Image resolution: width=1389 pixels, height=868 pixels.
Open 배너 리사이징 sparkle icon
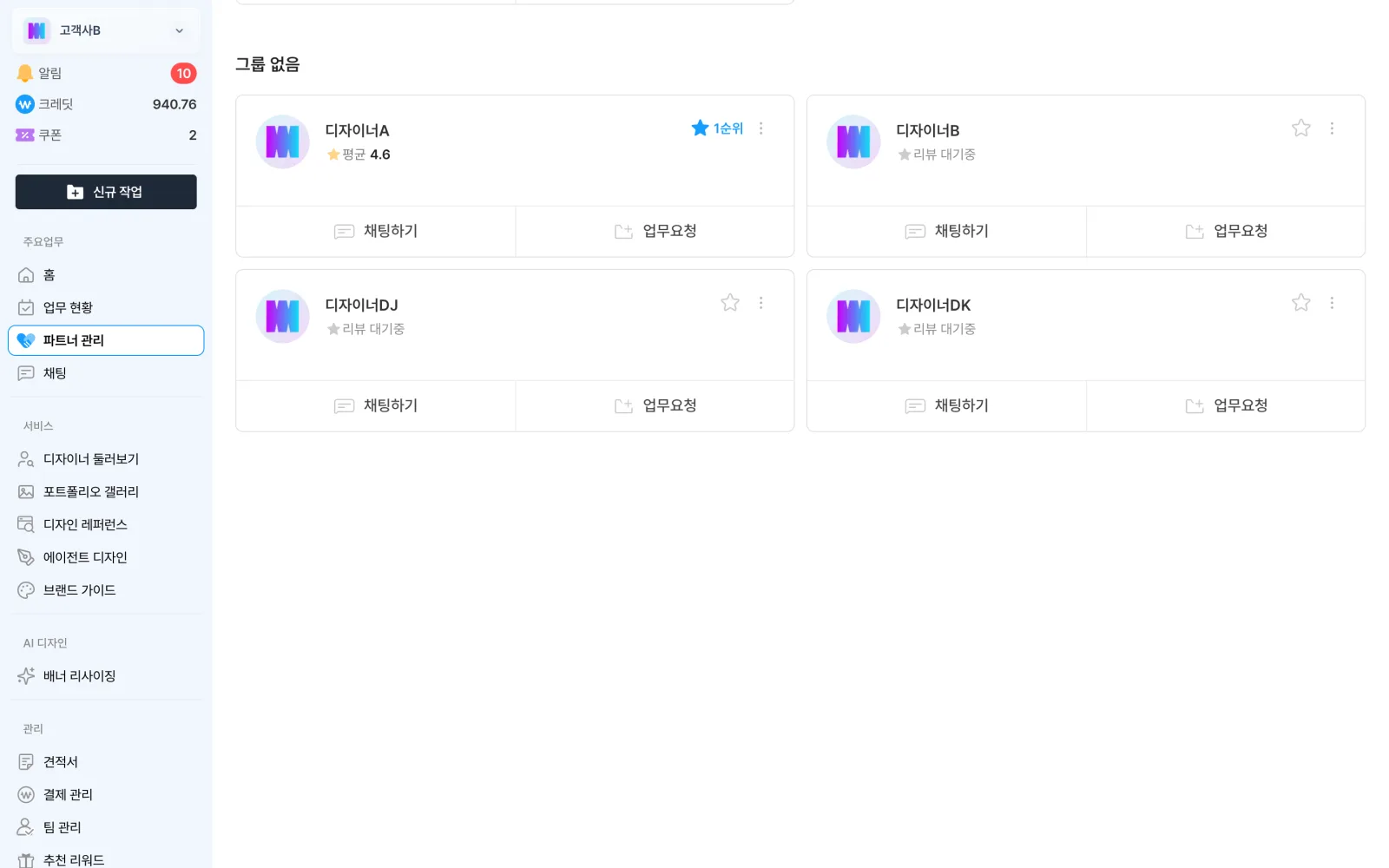click(x=26, y=676)
